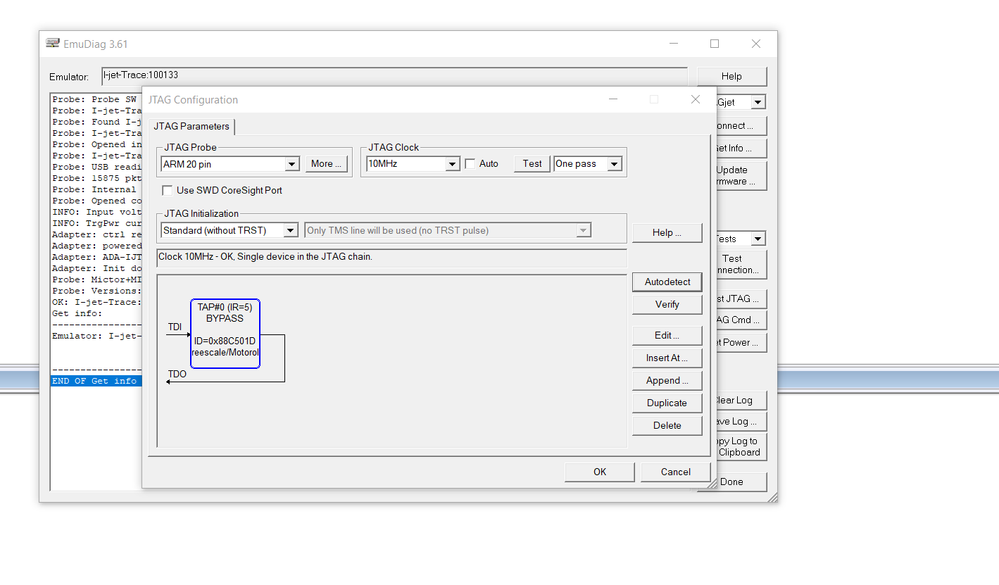Click the Copy Log to Clipboard button

pyautogui.click(x=741, y=446)
